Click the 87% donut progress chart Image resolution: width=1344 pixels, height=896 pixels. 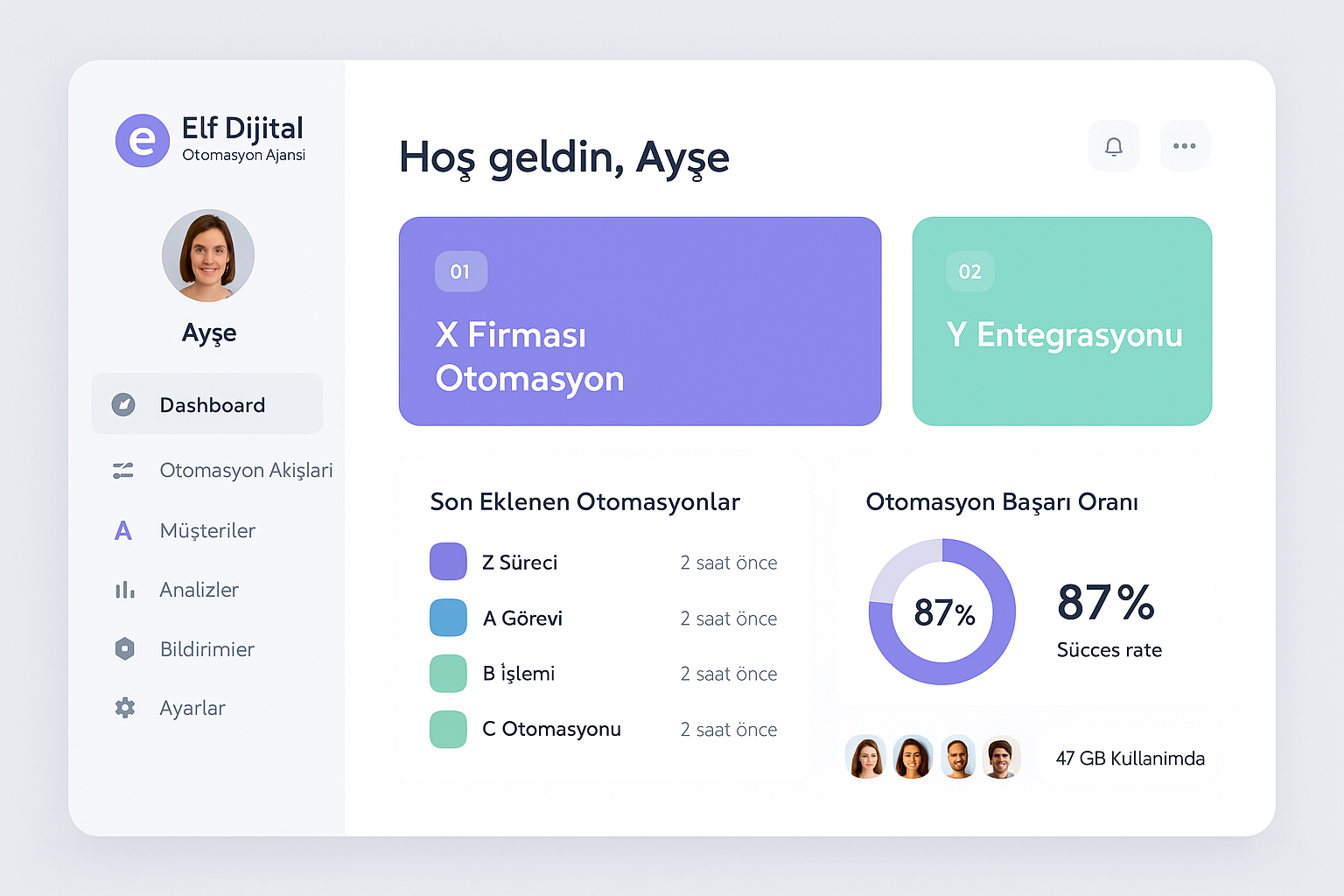(942, 612)
